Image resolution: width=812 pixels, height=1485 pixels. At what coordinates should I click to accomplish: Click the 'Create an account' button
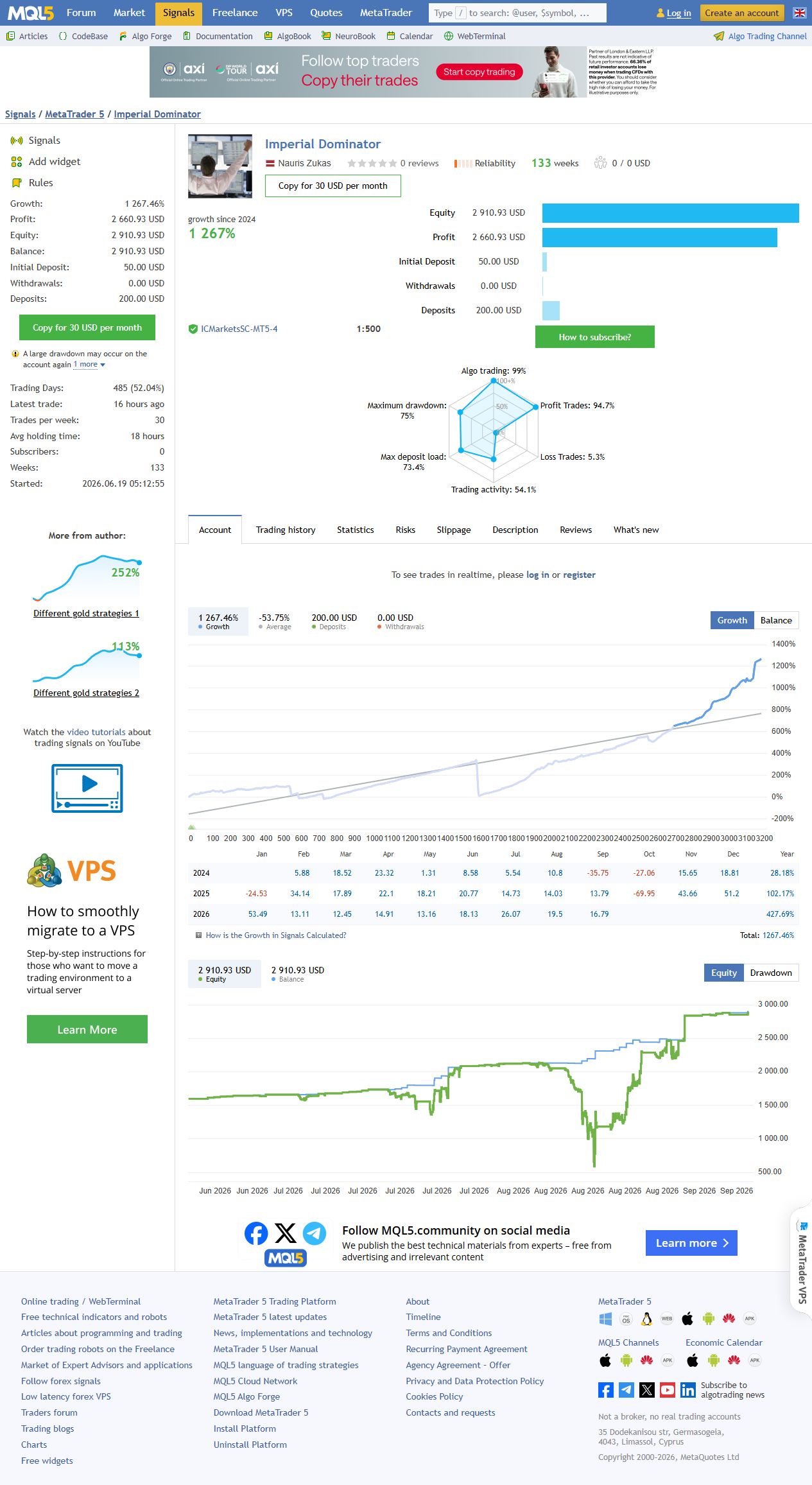[741, 13]
